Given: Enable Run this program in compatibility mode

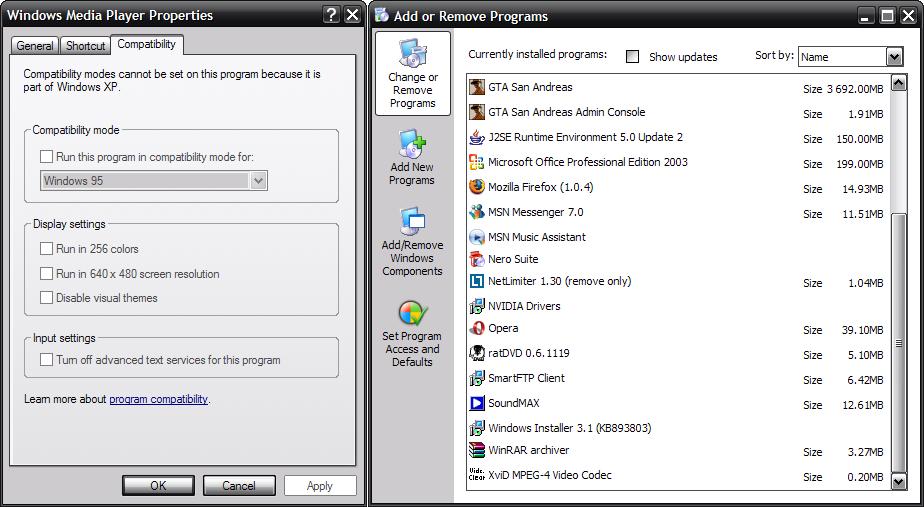Looking at the screenshot, I should click(x=46, y=157).
